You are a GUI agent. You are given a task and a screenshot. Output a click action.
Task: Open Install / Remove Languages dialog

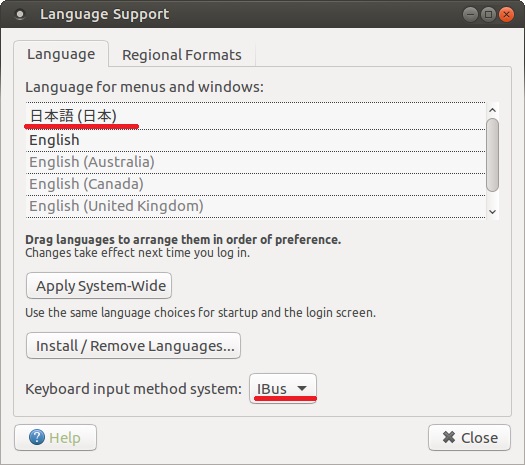coord(133,345)
